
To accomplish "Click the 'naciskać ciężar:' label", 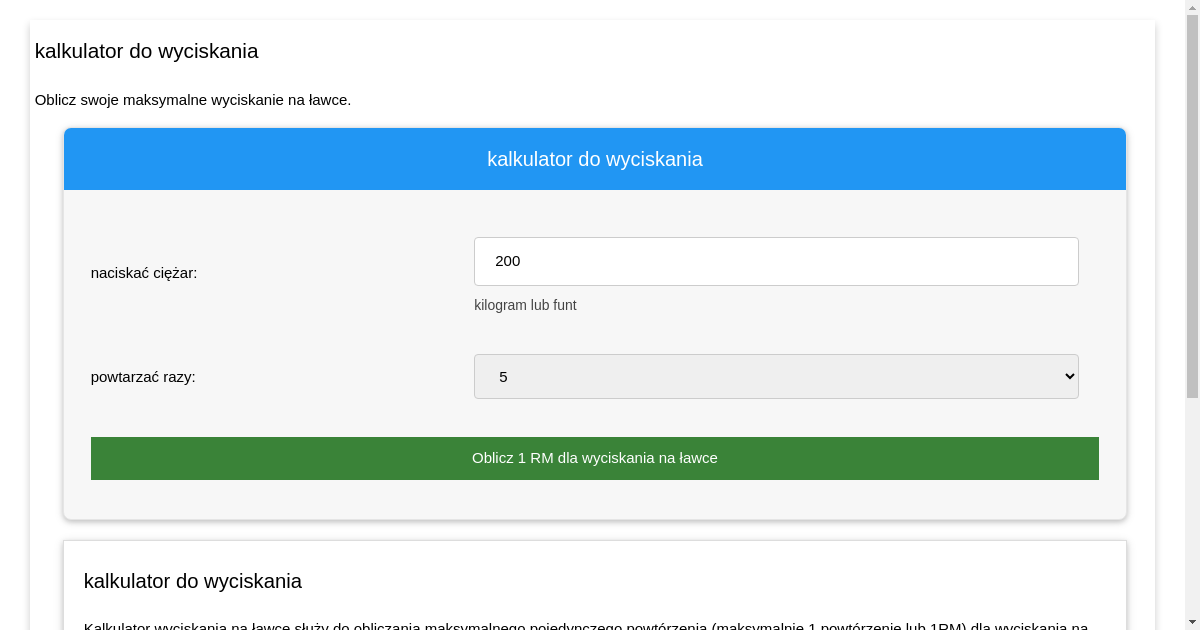I will 146,272.
